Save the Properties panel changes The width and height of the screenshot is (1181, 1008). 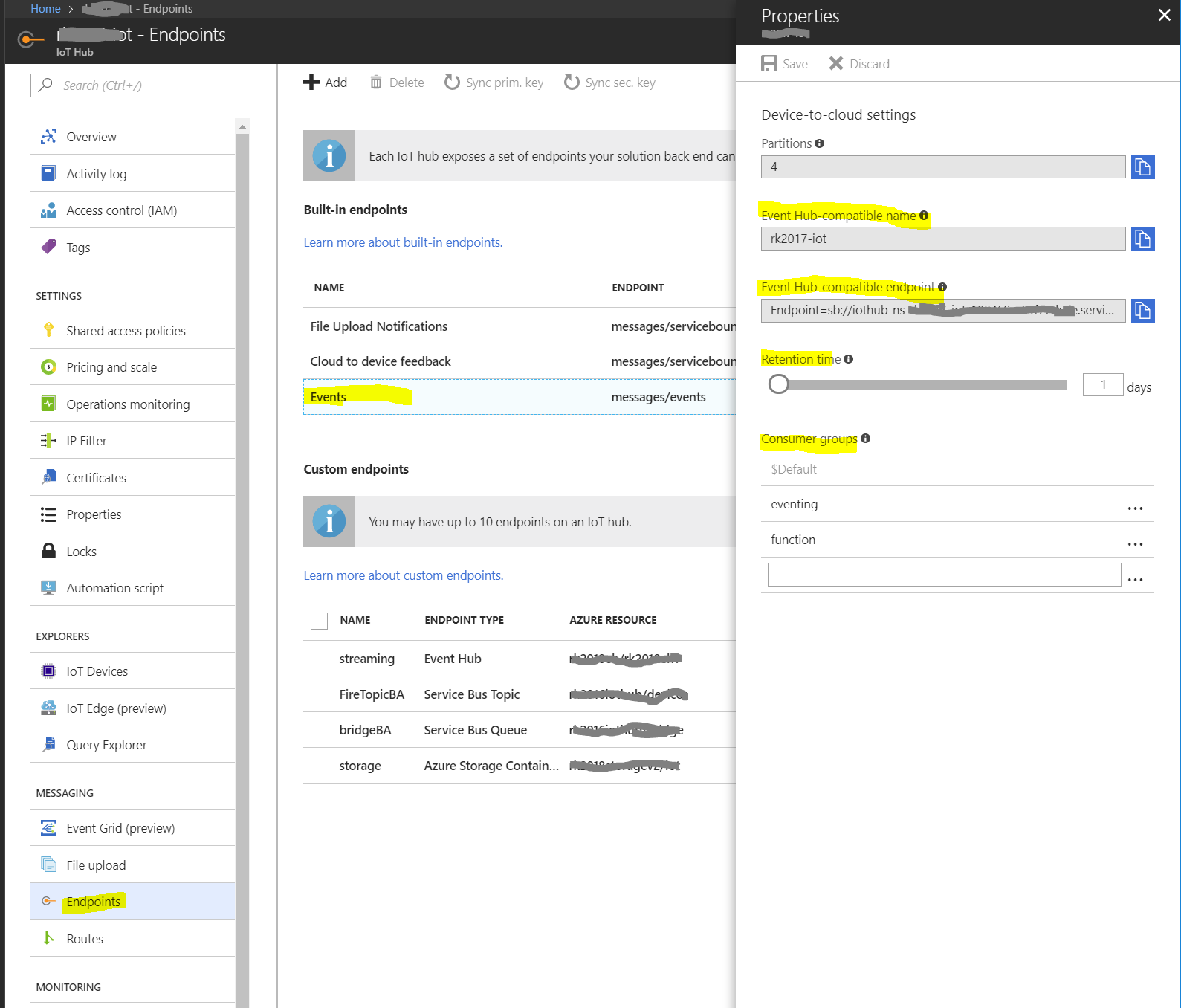click(784, 64)
